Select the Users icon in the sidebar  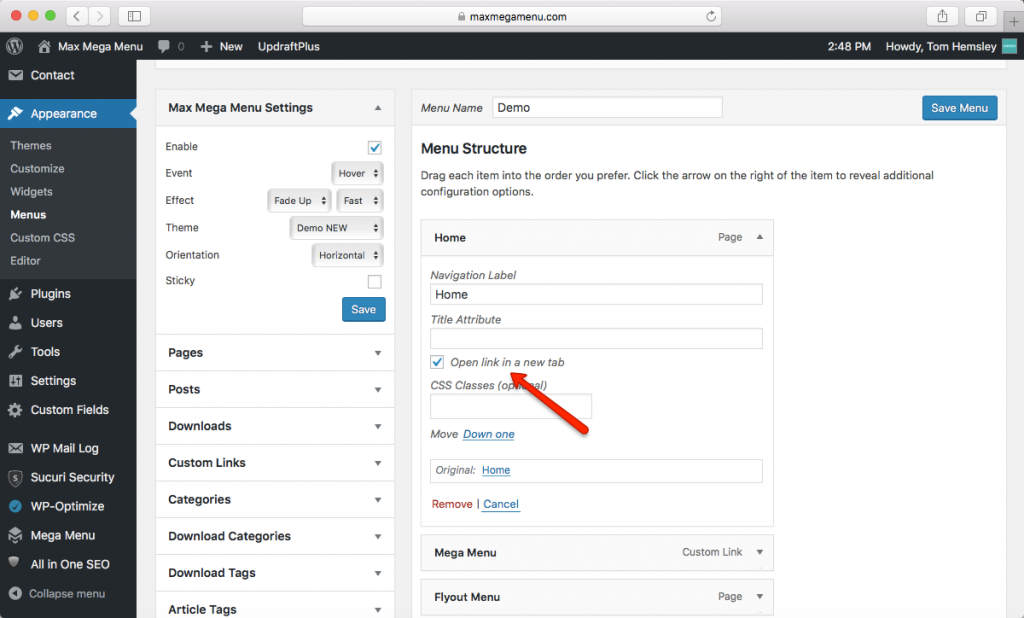(15, 322)
